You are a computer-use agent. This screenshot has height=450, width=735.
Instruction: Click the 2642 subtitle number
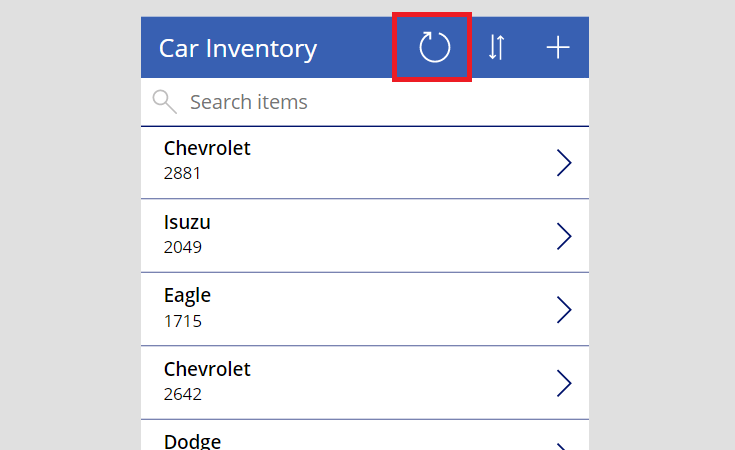coord(183,394)
